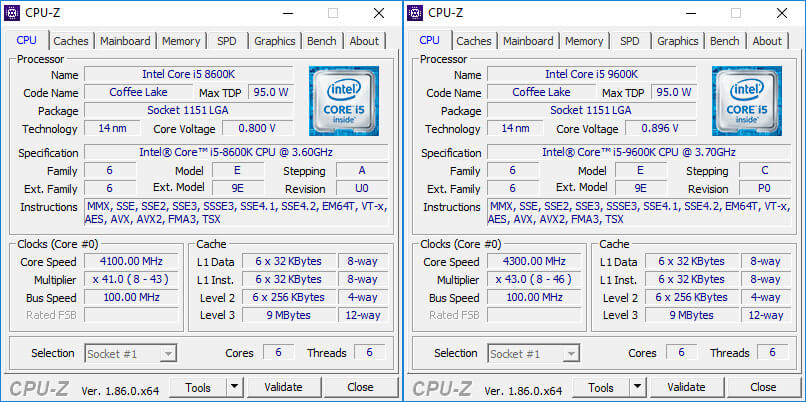
Task: Minimize the i5 9600K CPU-Z window
Action: click(x=690, y=13)
